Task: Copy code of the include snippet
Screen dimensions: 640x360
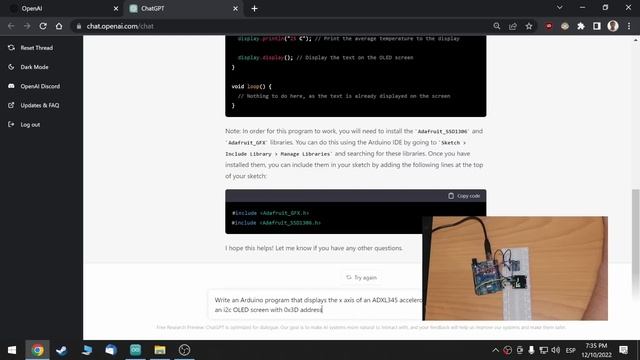Action: coord(464,196)
